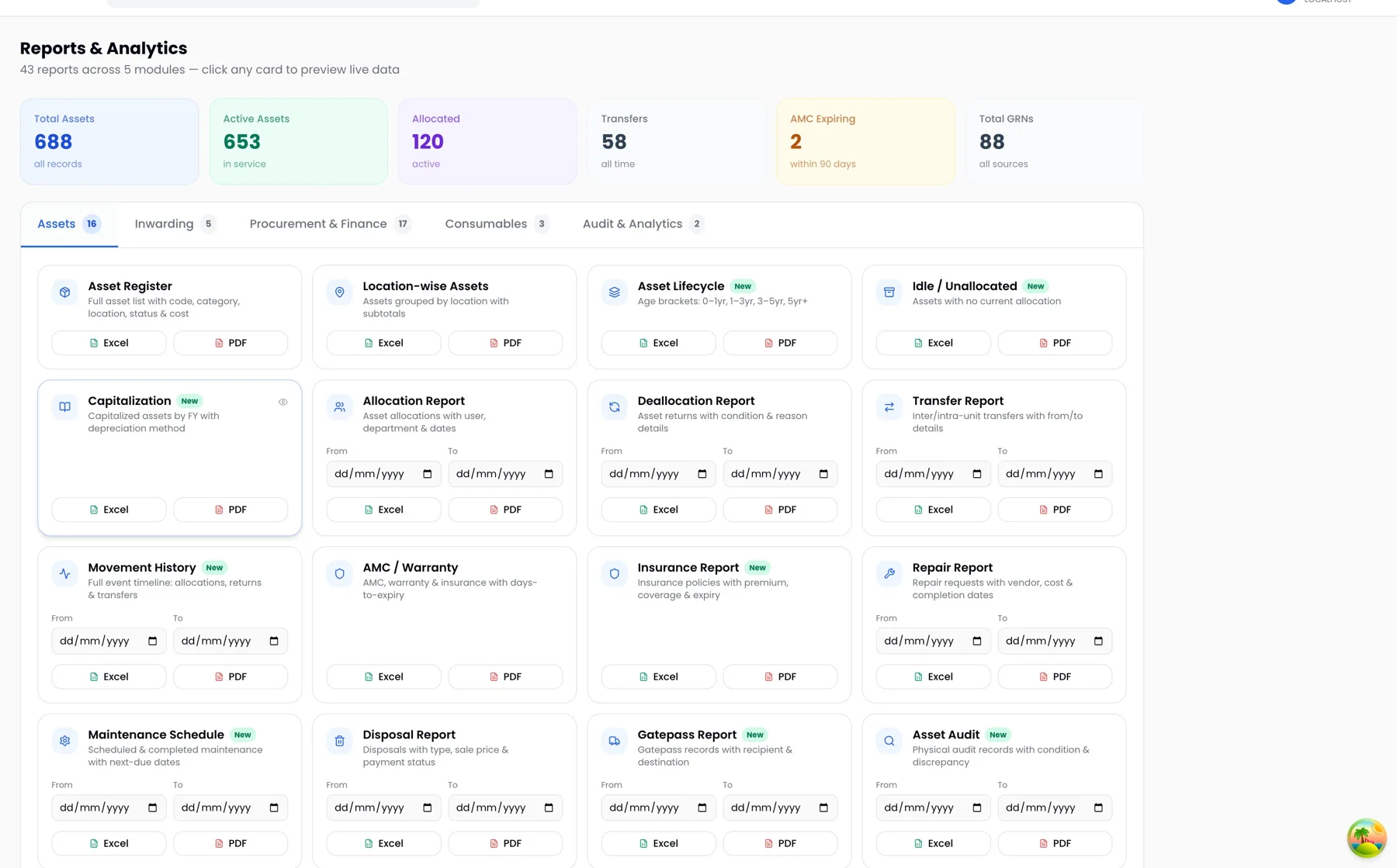Click the floating palm tree avatar icon
This screenshot has width=1397, height=868.
click(1367, 838)
